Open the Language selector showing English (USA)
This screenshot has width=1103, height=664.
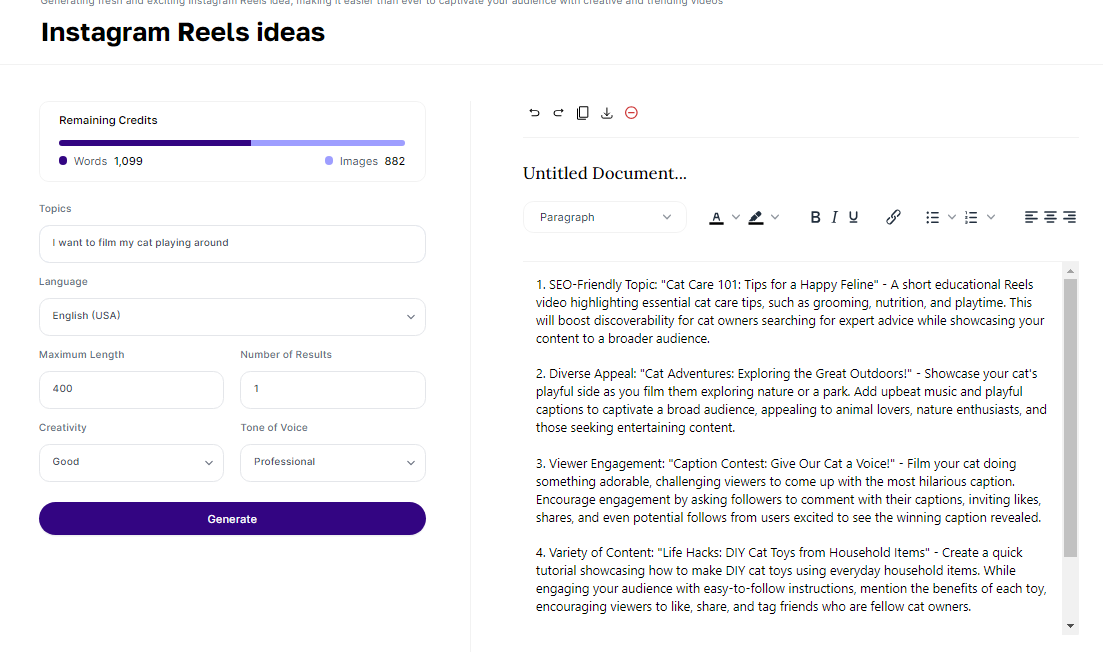coord(232,316)
